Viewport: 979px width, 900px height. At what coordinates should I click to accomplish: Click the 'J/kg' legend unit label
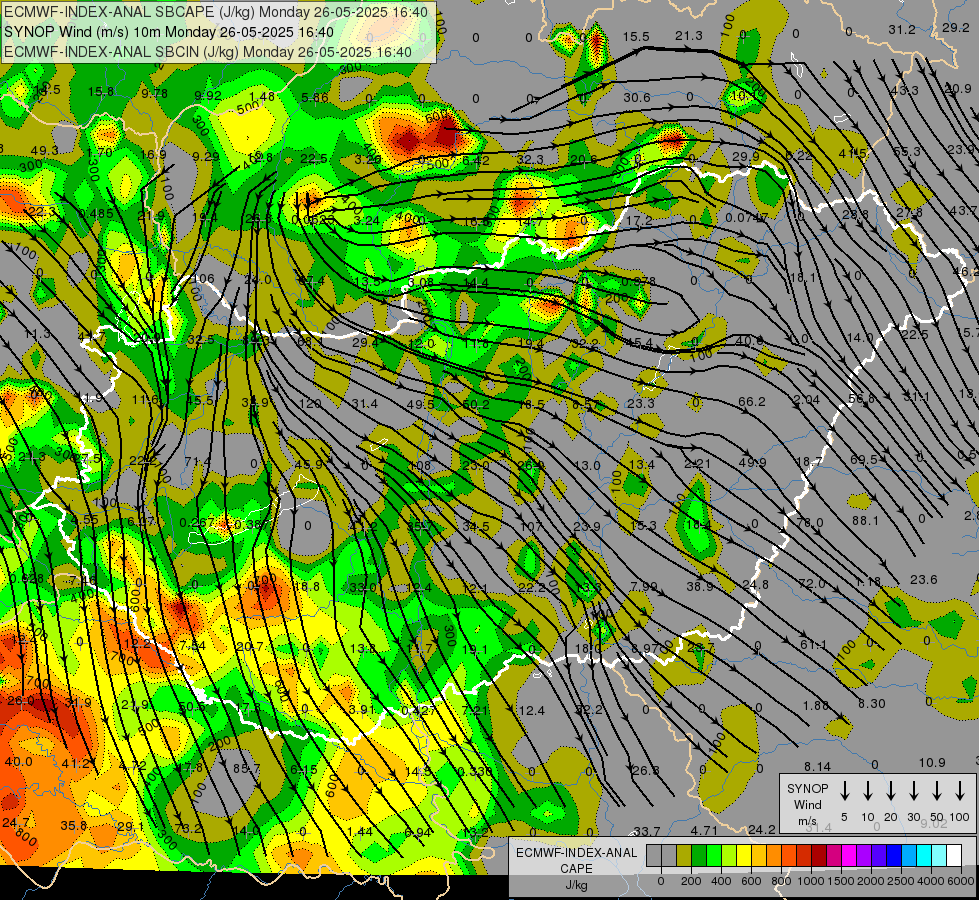[x=576, y=885]
